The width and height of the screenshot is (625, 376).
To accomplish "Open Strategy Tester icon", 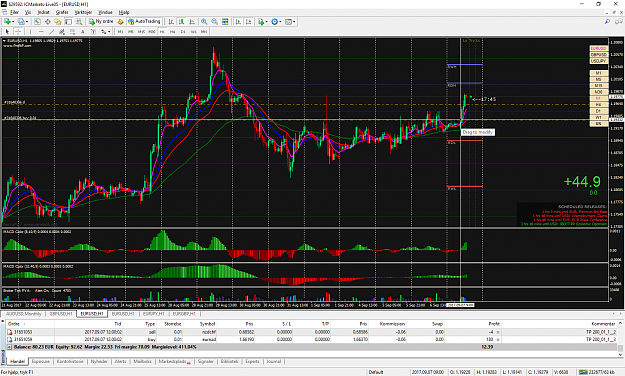I will [79, 22].
